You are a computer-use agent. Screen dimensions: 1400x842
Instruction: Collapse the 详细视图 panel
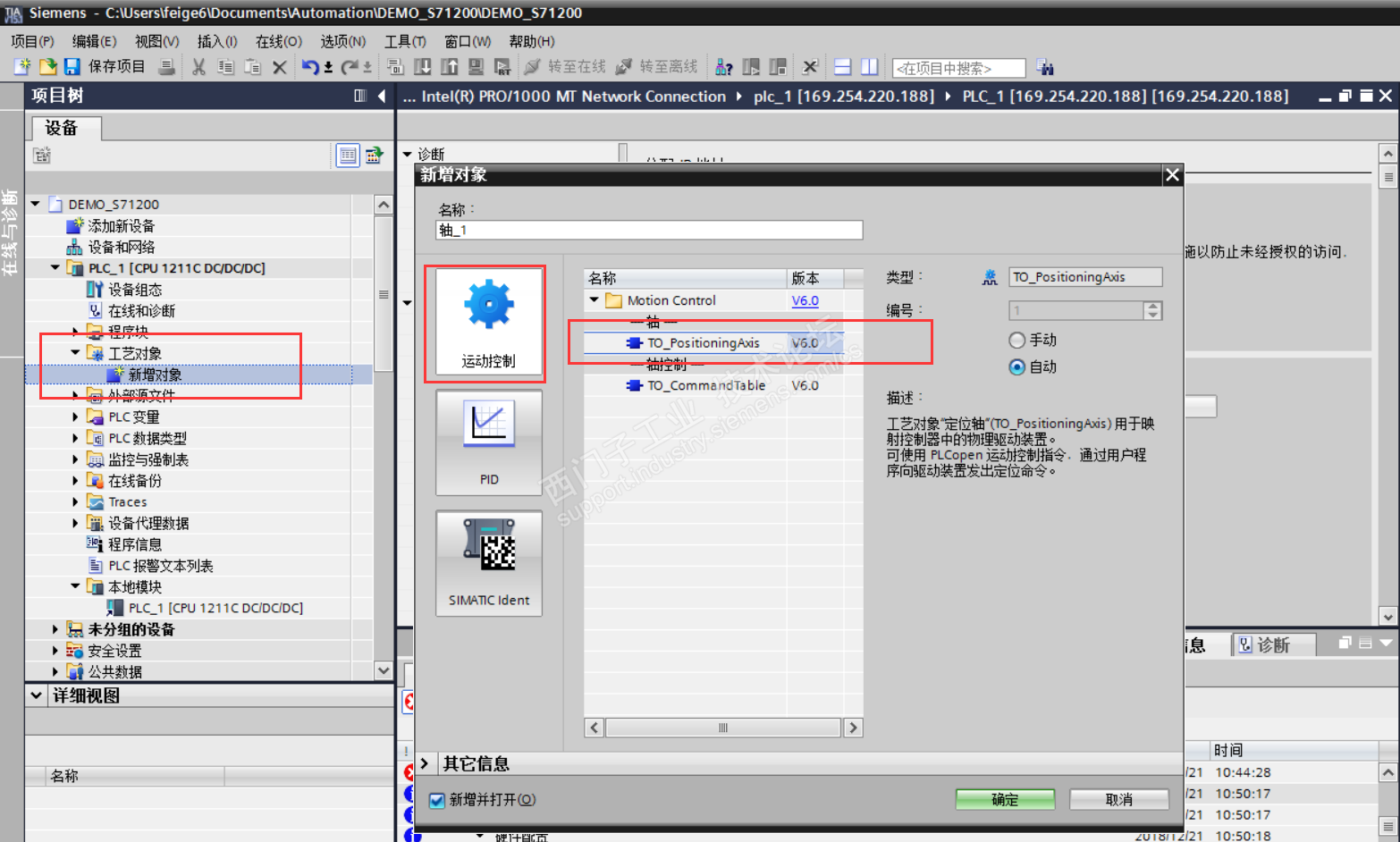point(36,695)
